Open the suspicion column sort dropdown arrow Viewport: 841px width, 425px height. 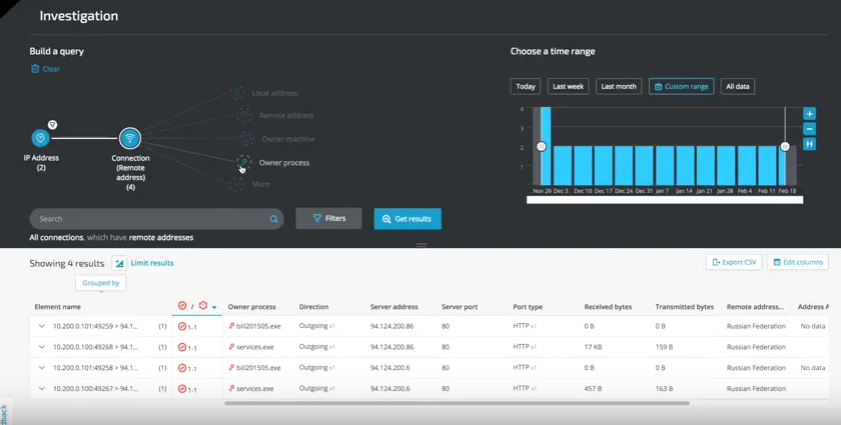pos(214,307)
